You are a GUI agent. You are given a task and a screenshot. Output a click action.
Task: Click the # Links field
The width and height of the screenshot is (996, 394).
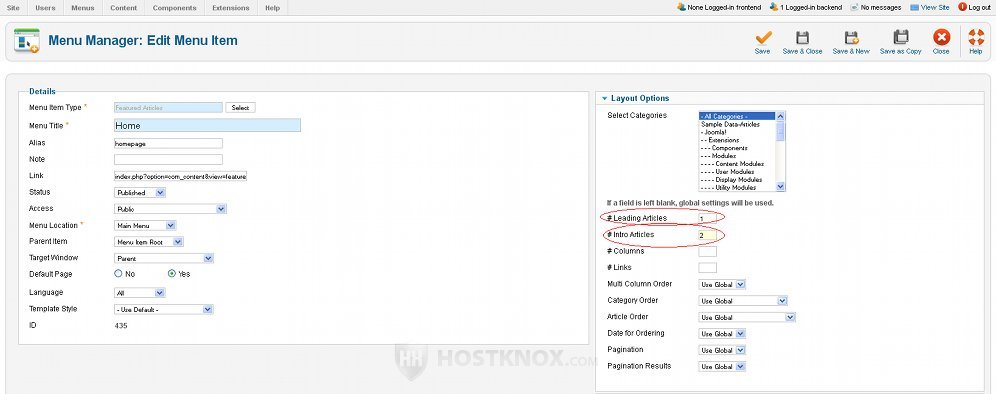tap(708, 268)
